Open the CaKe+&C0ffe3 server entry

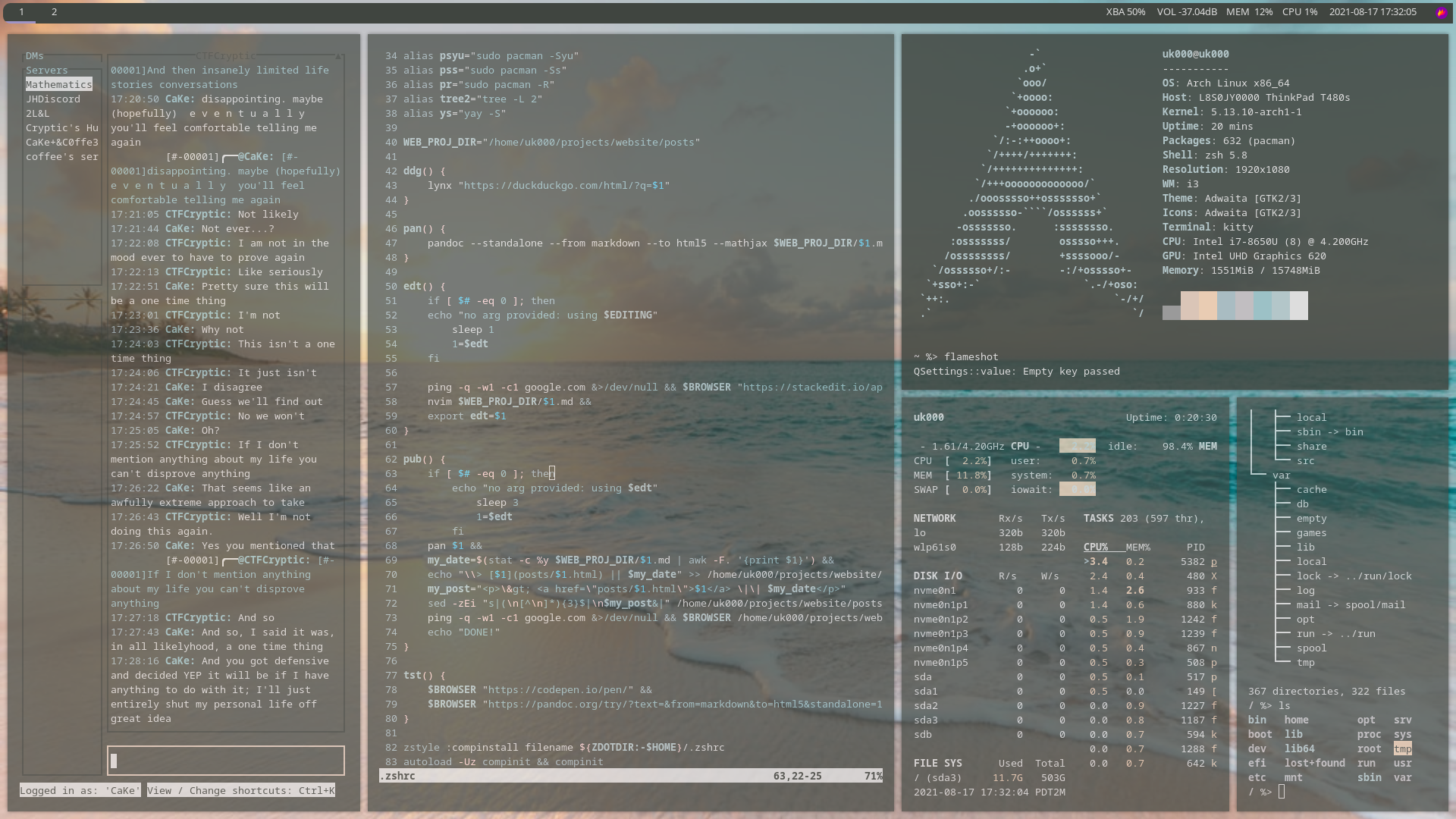[x=62, y=143]
